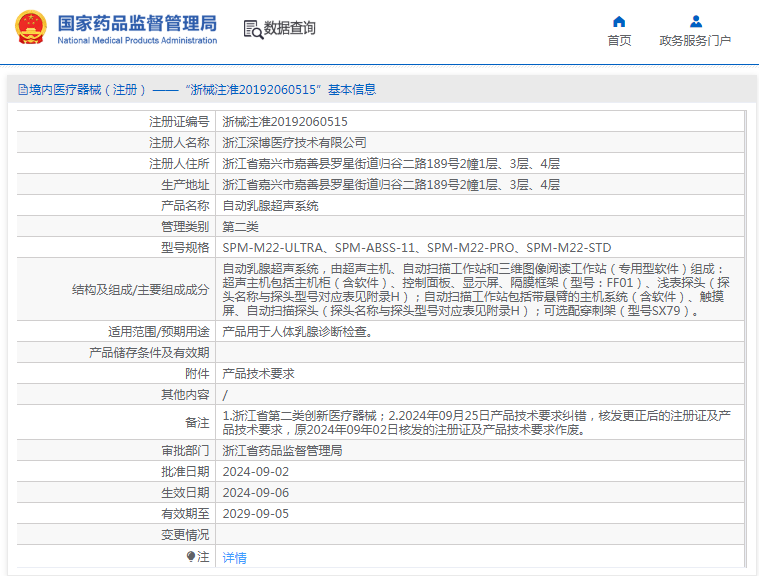Image resolution: width=759 pixels, height=576 pixels.
Task: Select the 生产地址 address value
Action: click(391, 184)
